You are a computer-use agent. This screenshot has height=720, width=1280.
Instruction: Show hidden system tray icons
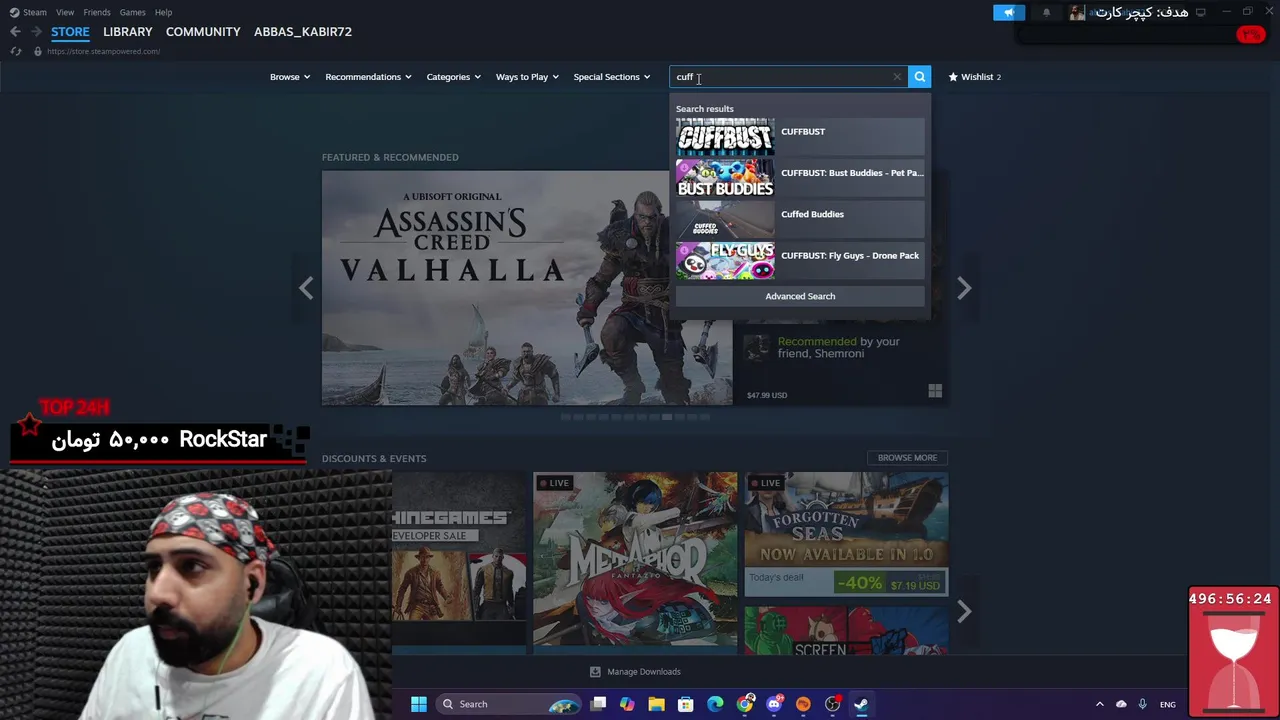[1099, 704]
